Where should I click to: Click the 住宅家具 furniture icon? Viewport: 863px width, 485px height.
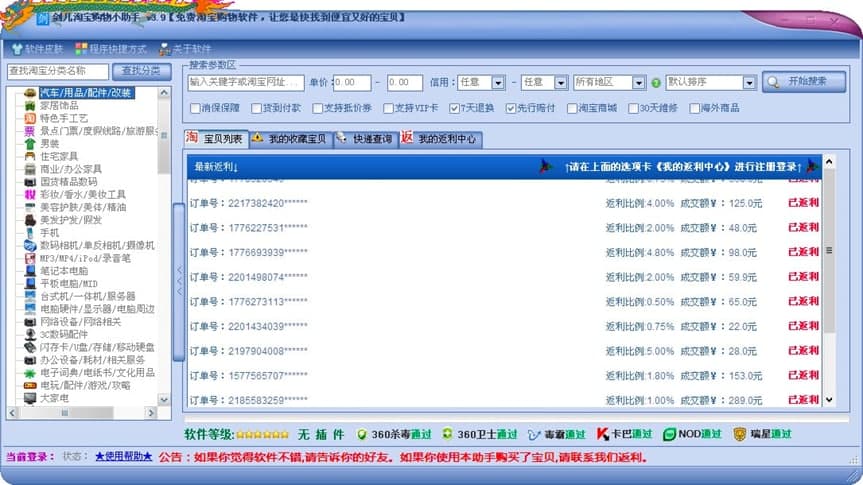[x=30, y=156]
